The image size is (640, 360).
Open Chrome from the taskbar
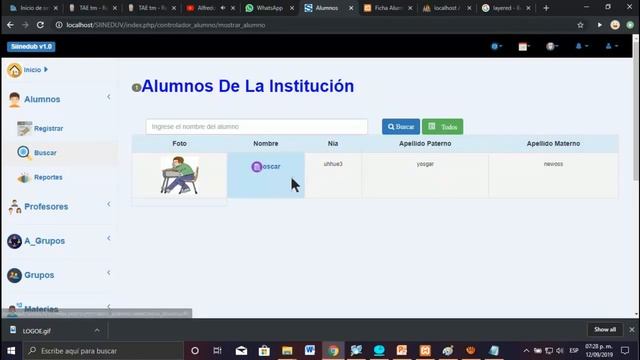coord(333,351)
